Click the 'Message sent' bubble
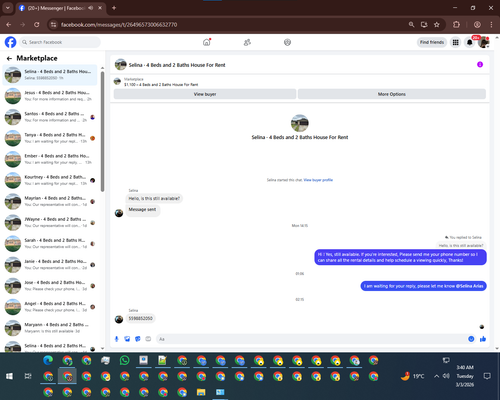The height and width of the screenshot is (400, 500). pos(142,210)
